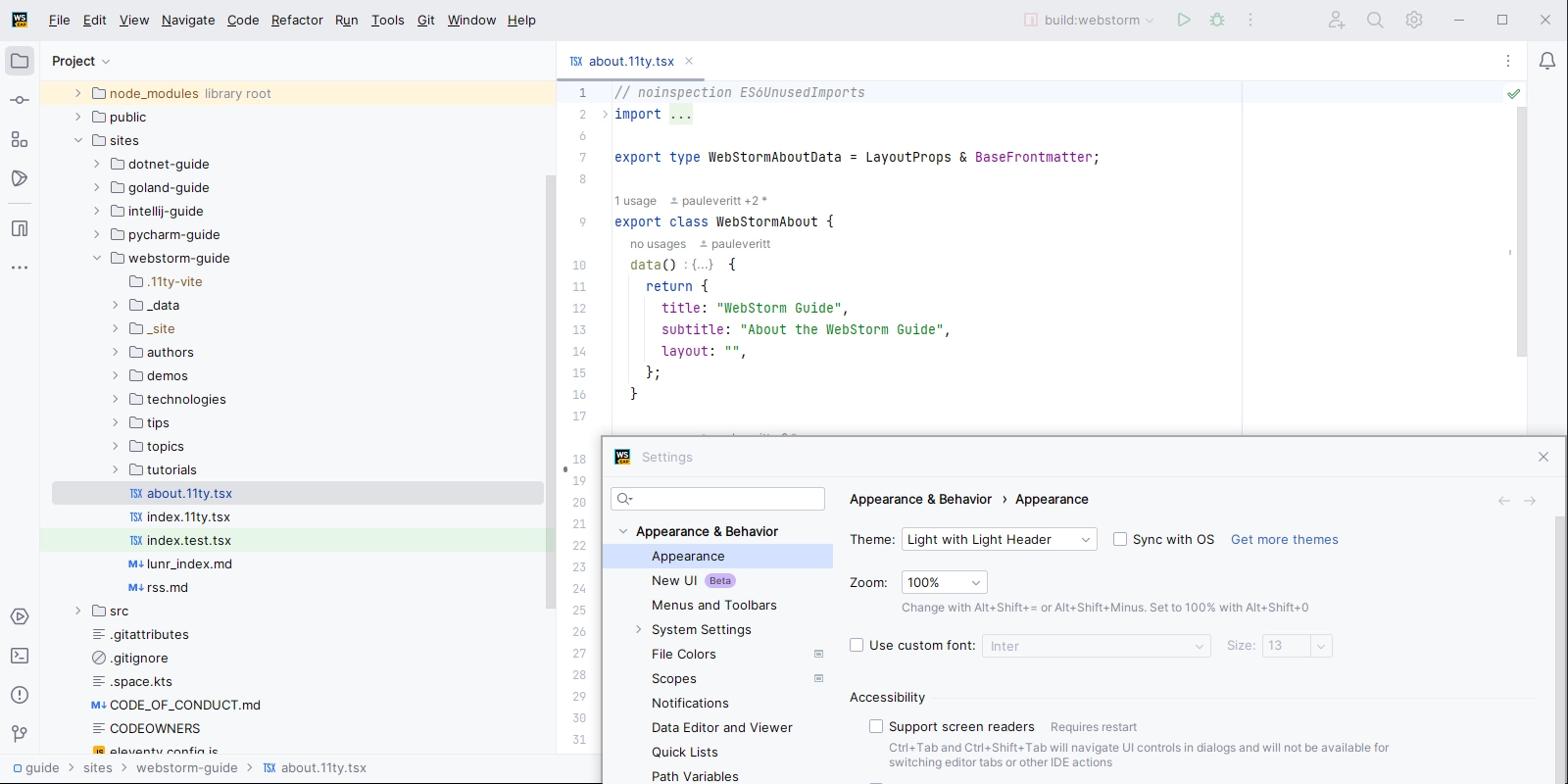Go forward in Settings navigation
The width and height of the screenshot is (1568, 784).
[1530, 501]
